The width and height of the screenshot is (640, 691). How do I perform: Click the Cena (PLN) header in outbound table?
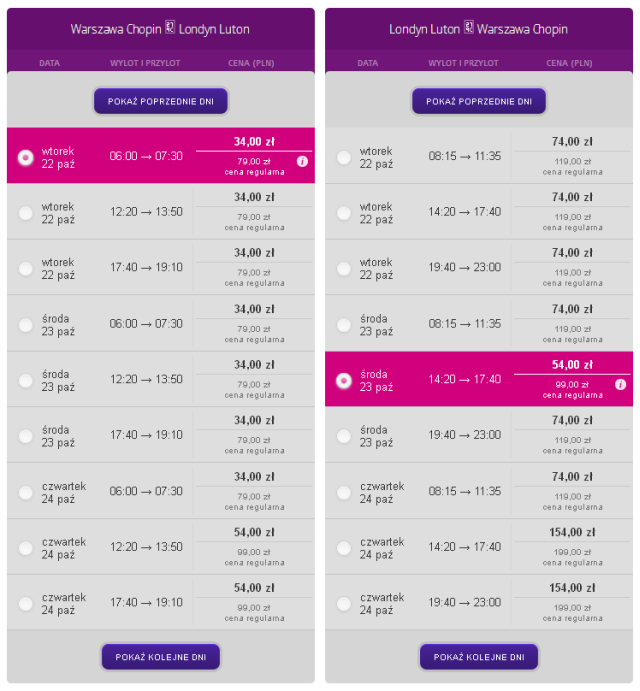click(x=251, y=63)
